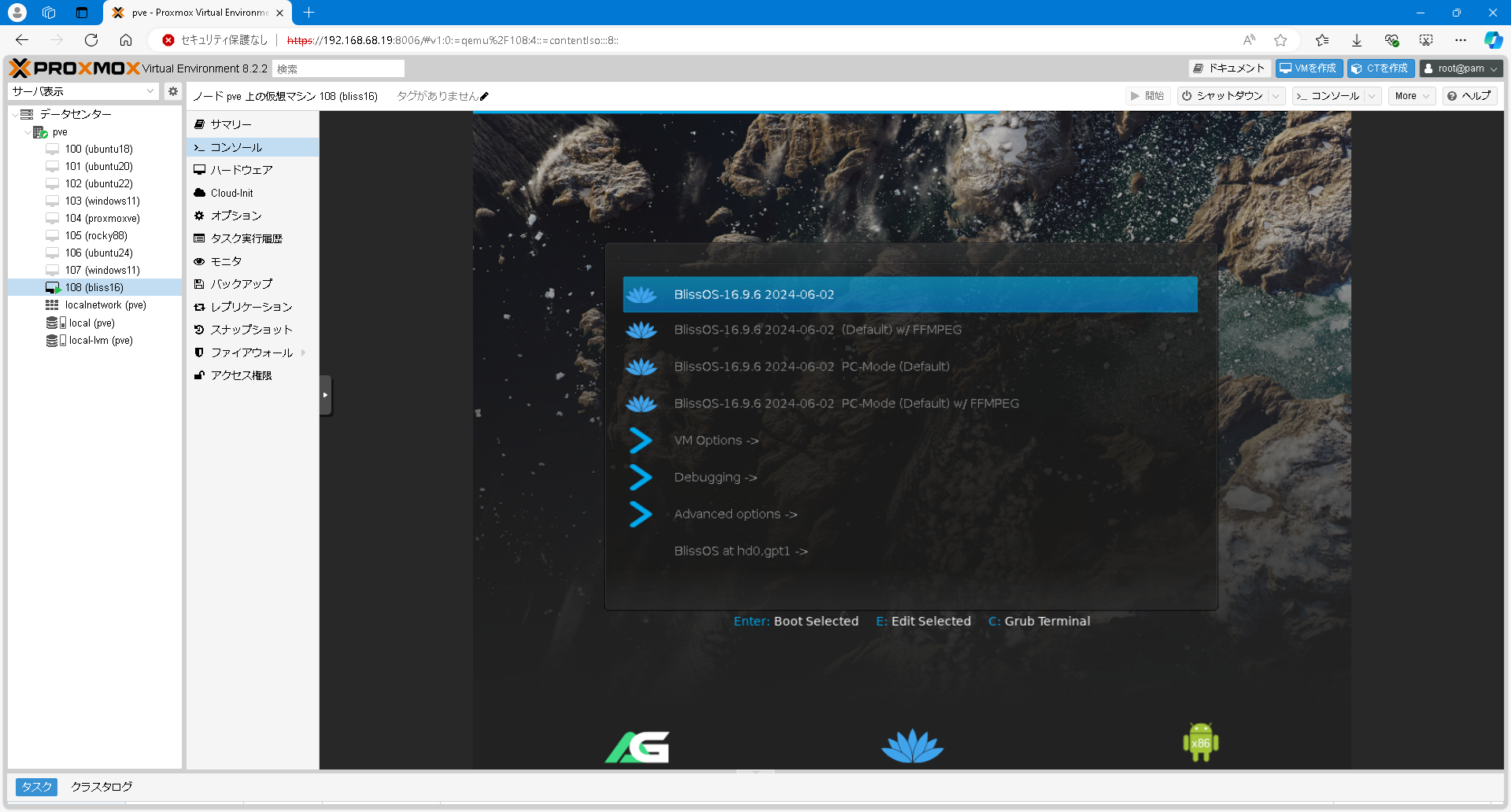Open Advanced options -> grub submenu
The image size is (1511, 812).
(x=910, y=515)
